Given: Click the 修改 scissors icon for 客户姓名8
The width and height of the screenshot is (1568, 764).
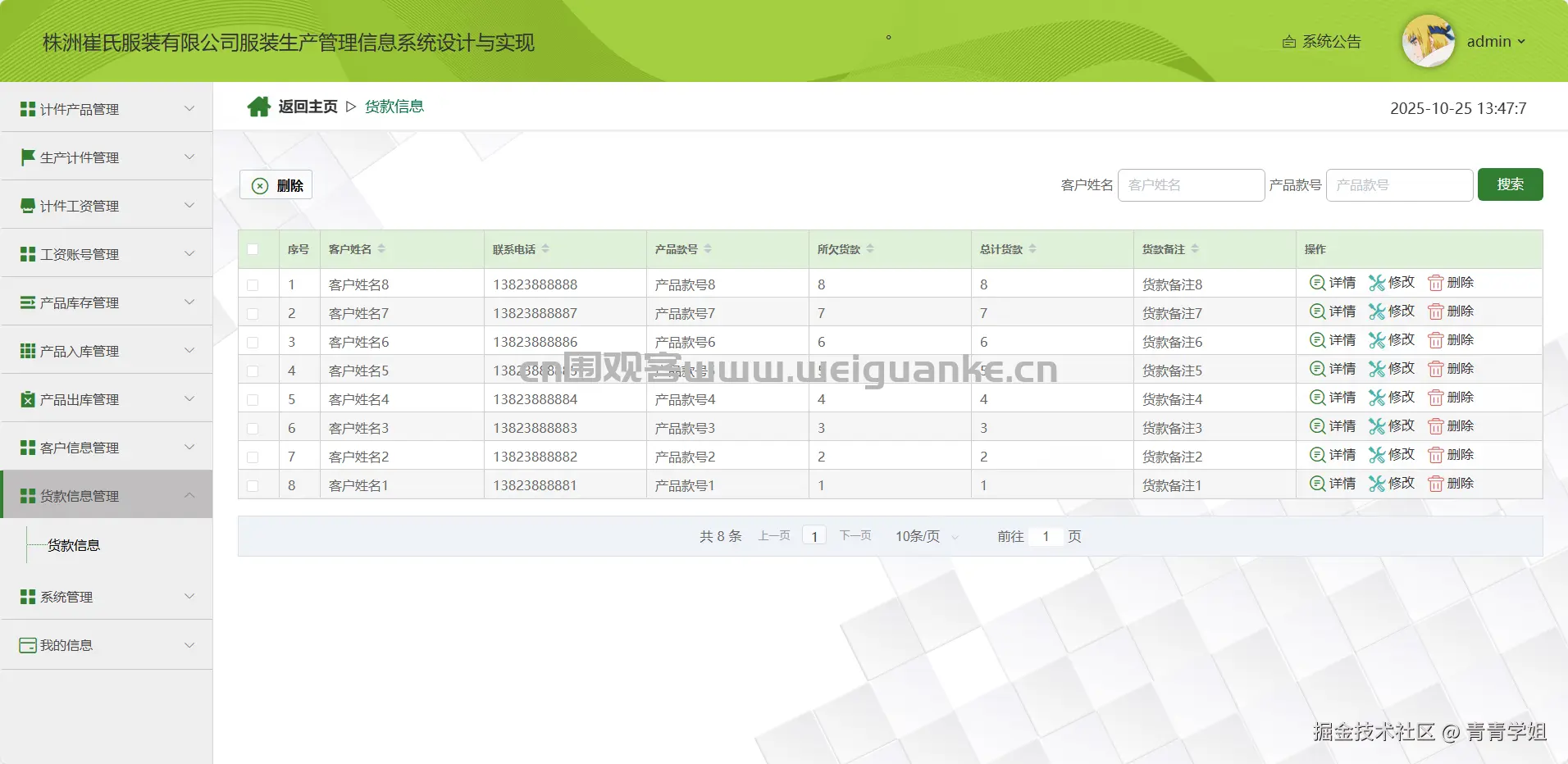Looking at the screenshot, I should click(1377, 283).
